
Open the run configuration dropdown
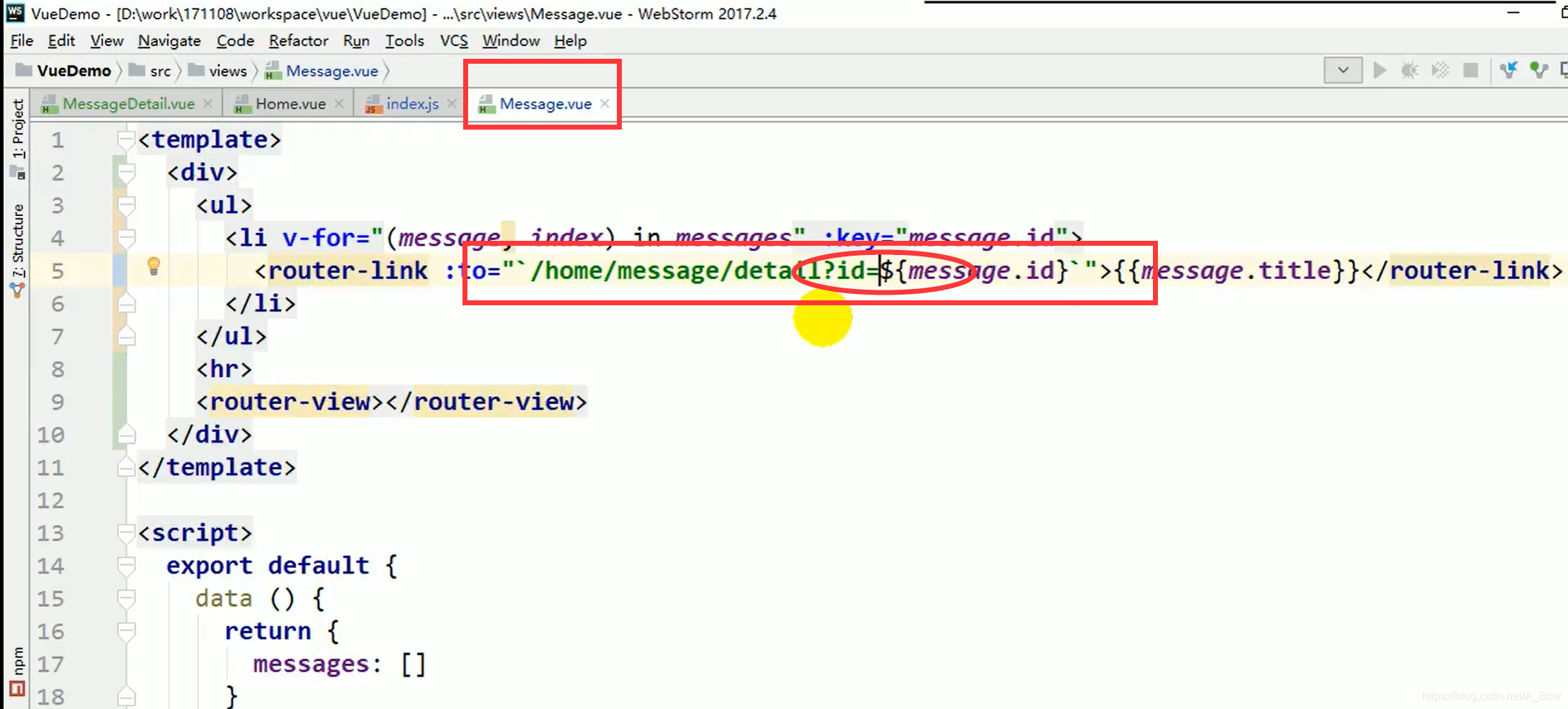pyautogui.click(x=1343, y=70)
